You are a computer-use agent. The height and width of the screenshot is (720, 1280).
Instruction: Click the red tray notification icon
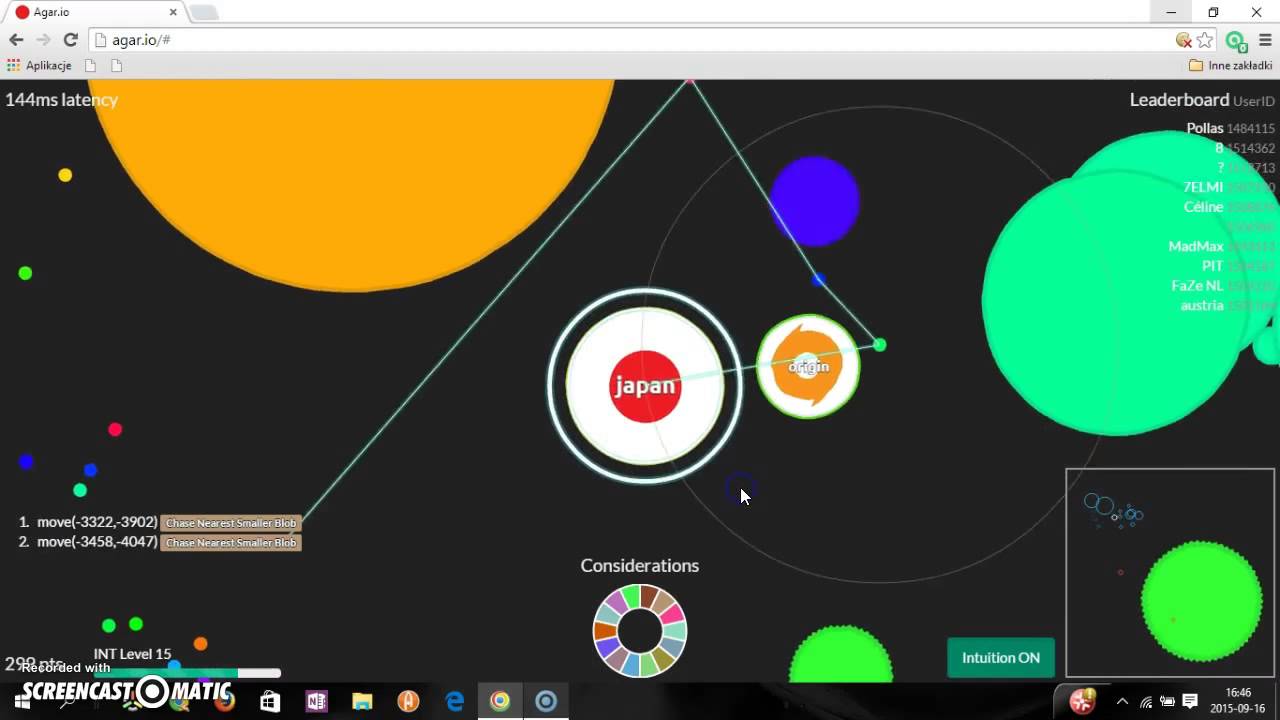tap(1082, 701)
